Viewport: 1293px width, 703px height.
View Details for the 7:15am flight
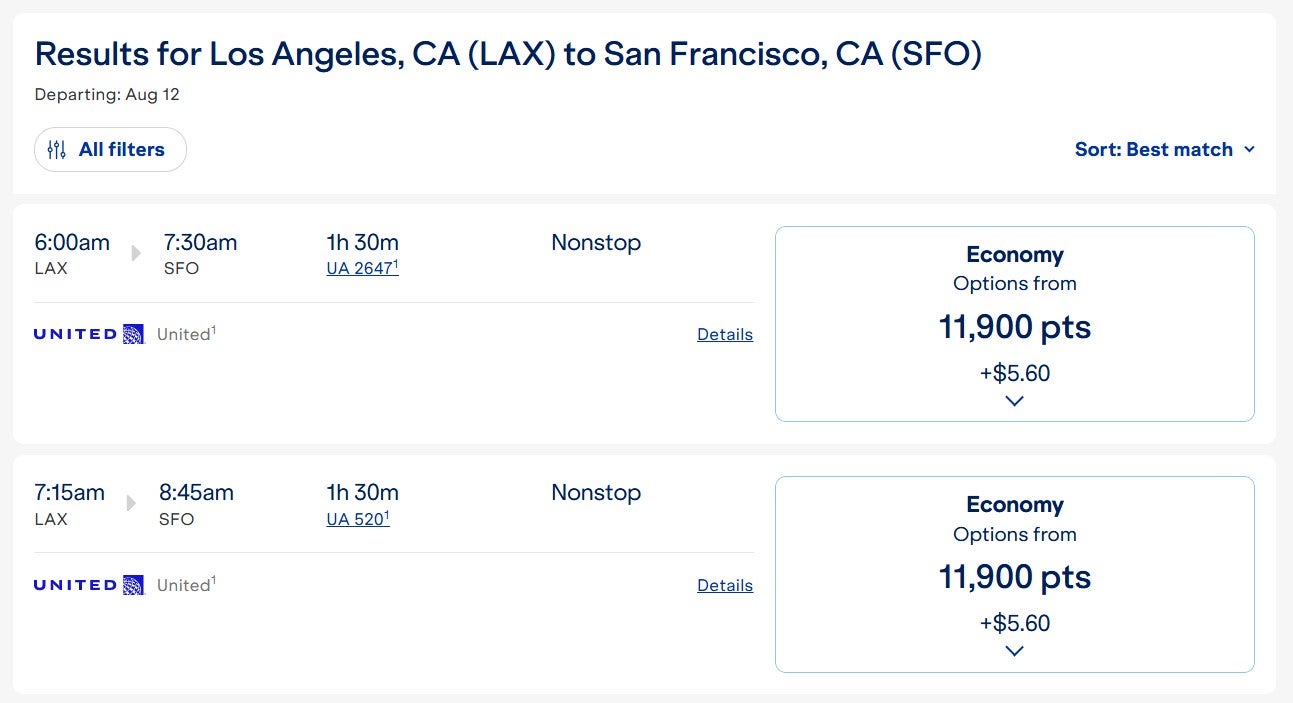(724, 586)
